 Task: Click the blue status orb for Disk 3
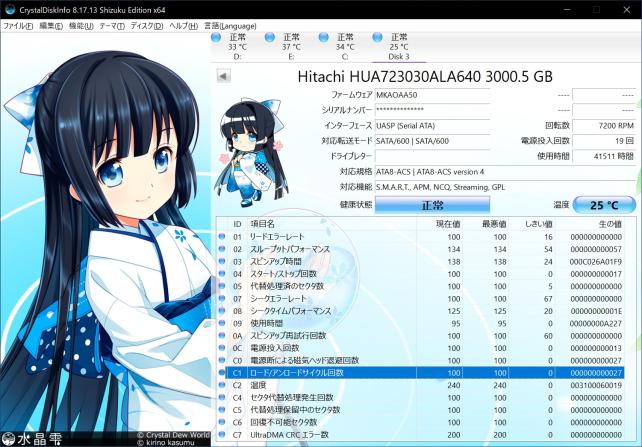[x=378, y=38]
